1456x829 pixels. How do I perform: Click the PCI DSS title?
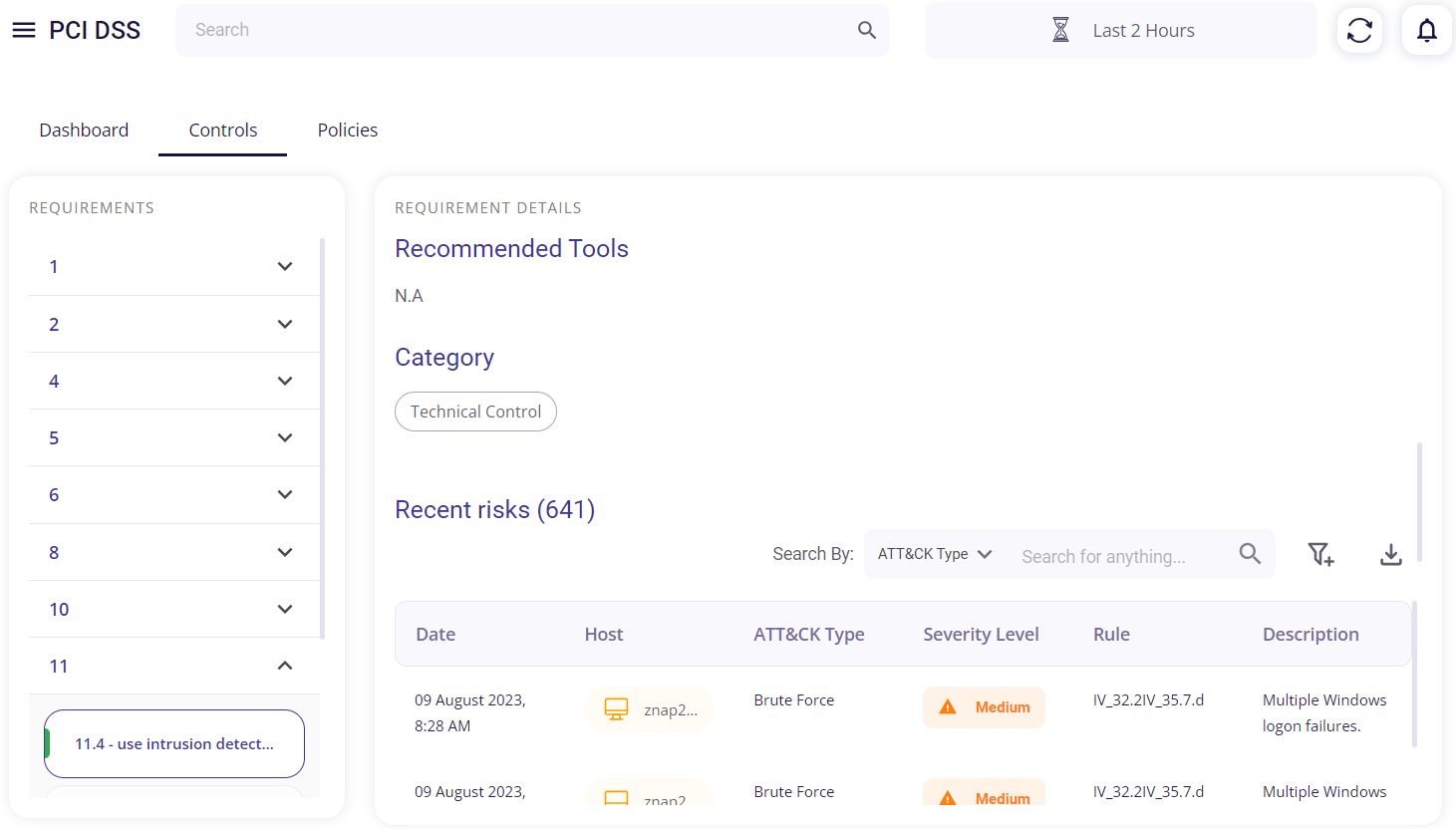[95, 30]
